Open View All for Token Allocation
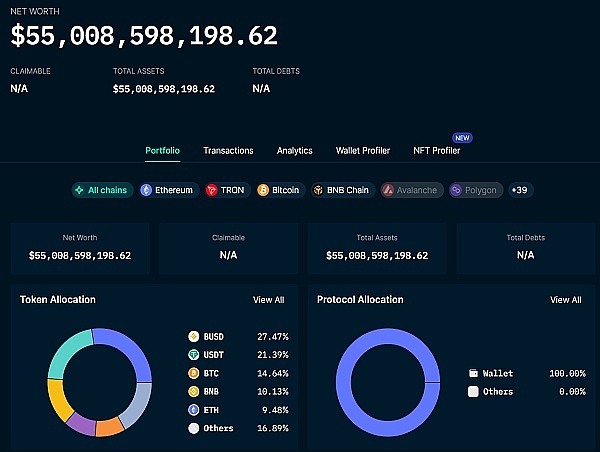Image resolution: width=600 pixels, height=452 pixels. click(268, 300)
